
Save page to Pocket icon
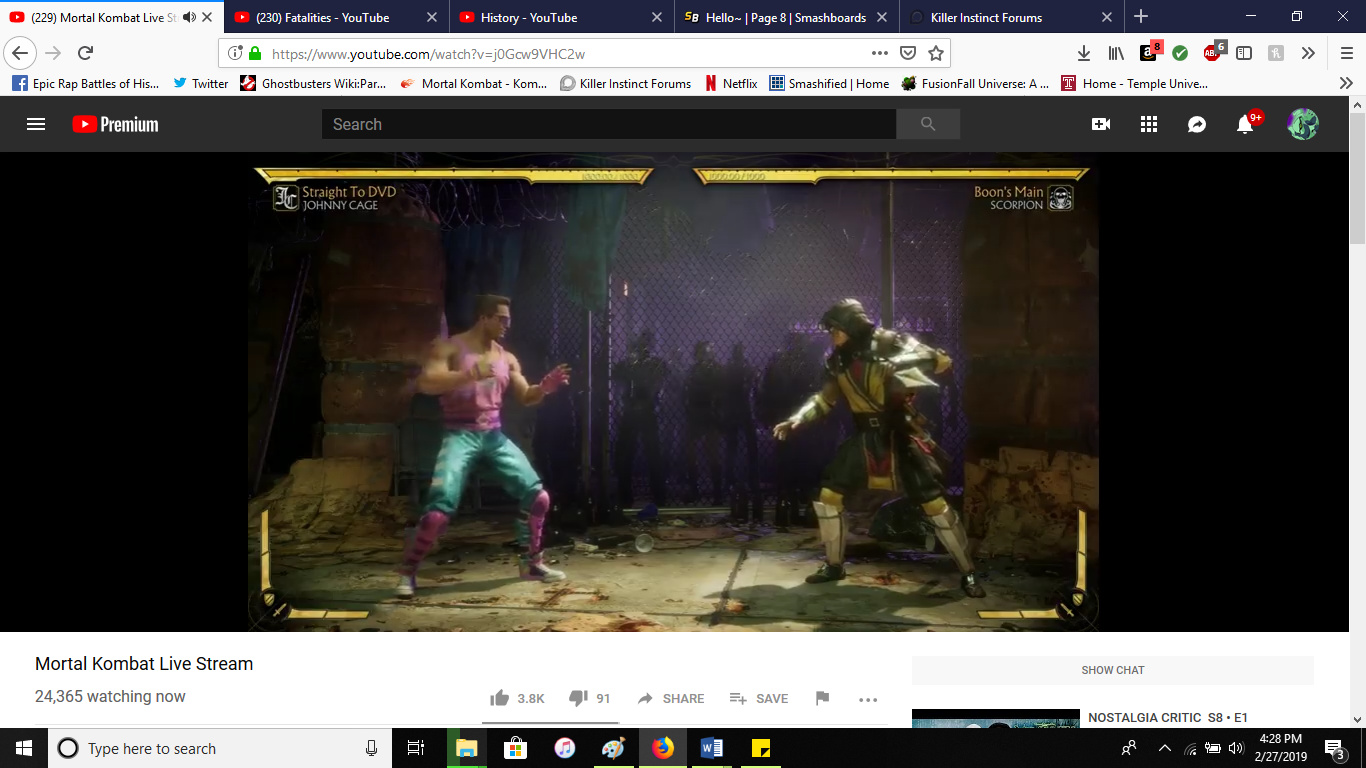coord(908,53)
